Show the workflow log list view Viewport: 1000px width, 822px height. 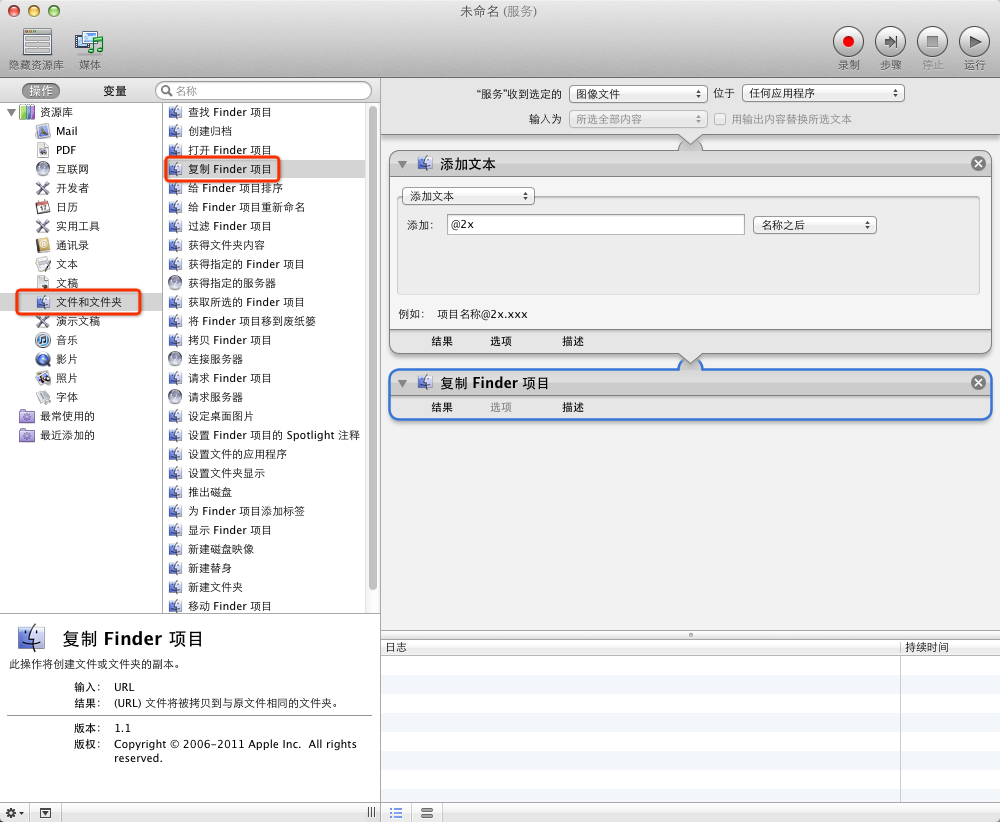coord(396,813)
